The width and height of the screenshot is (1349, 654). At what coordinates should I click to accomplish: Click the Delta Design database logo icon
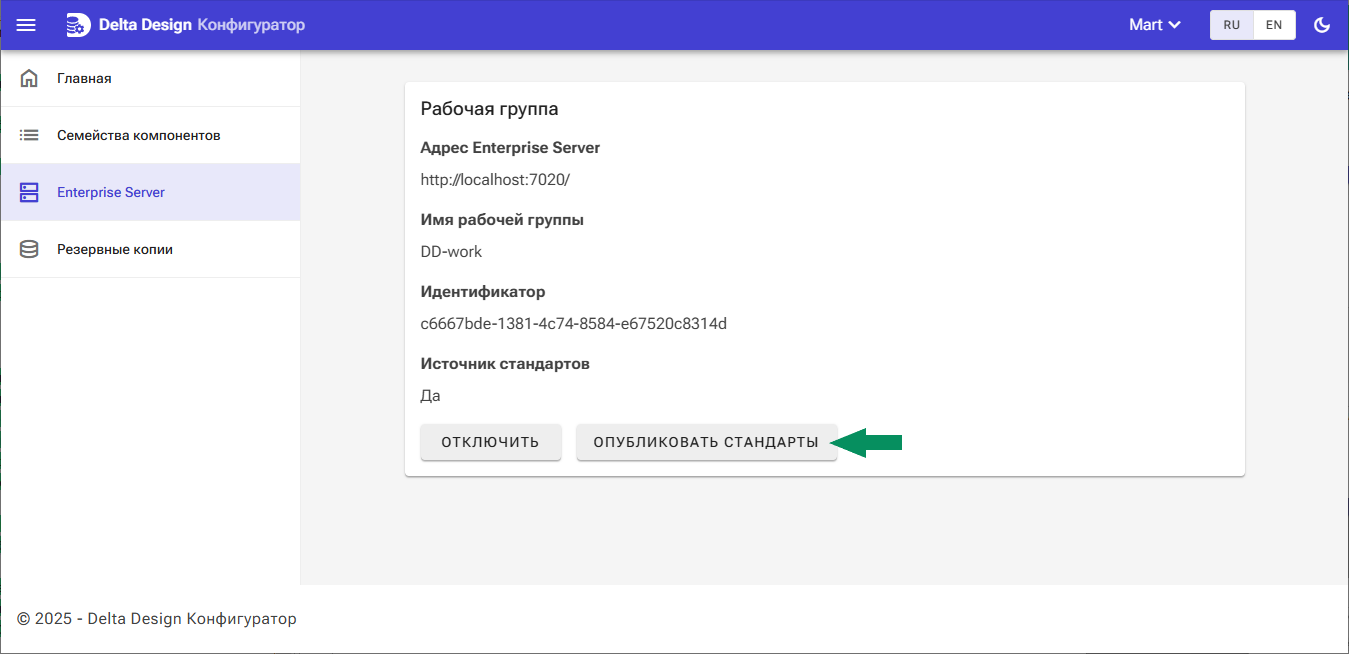(77, 25)
